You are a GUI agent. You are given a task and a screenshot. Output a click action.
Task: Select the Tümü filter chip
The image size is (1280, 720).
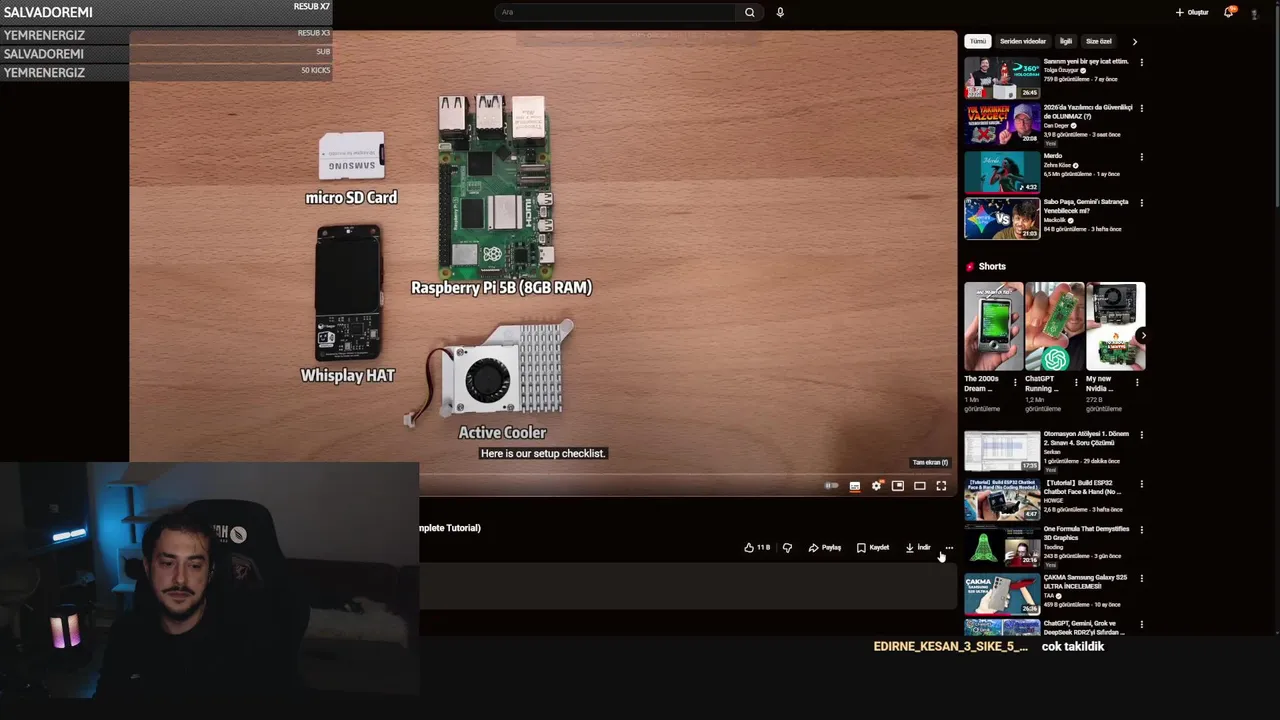point(977,42)
